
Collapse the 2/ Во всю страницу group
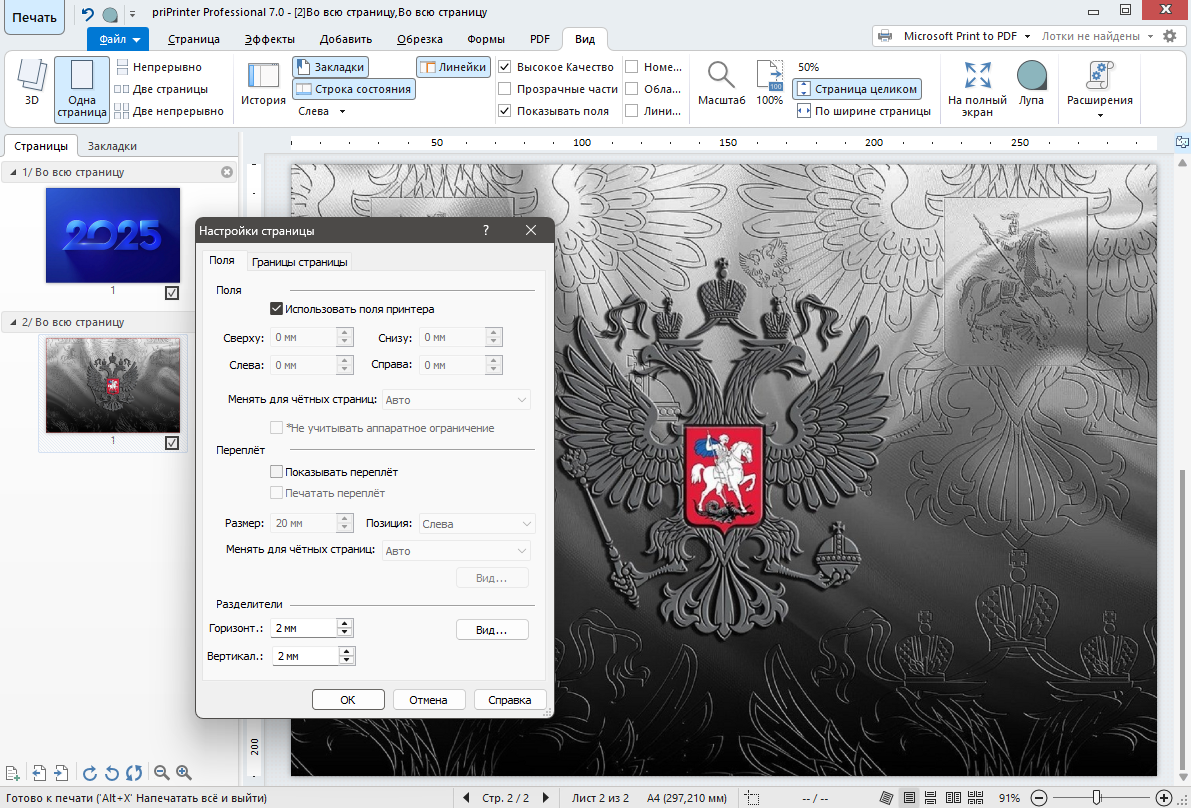pos(14,322)
